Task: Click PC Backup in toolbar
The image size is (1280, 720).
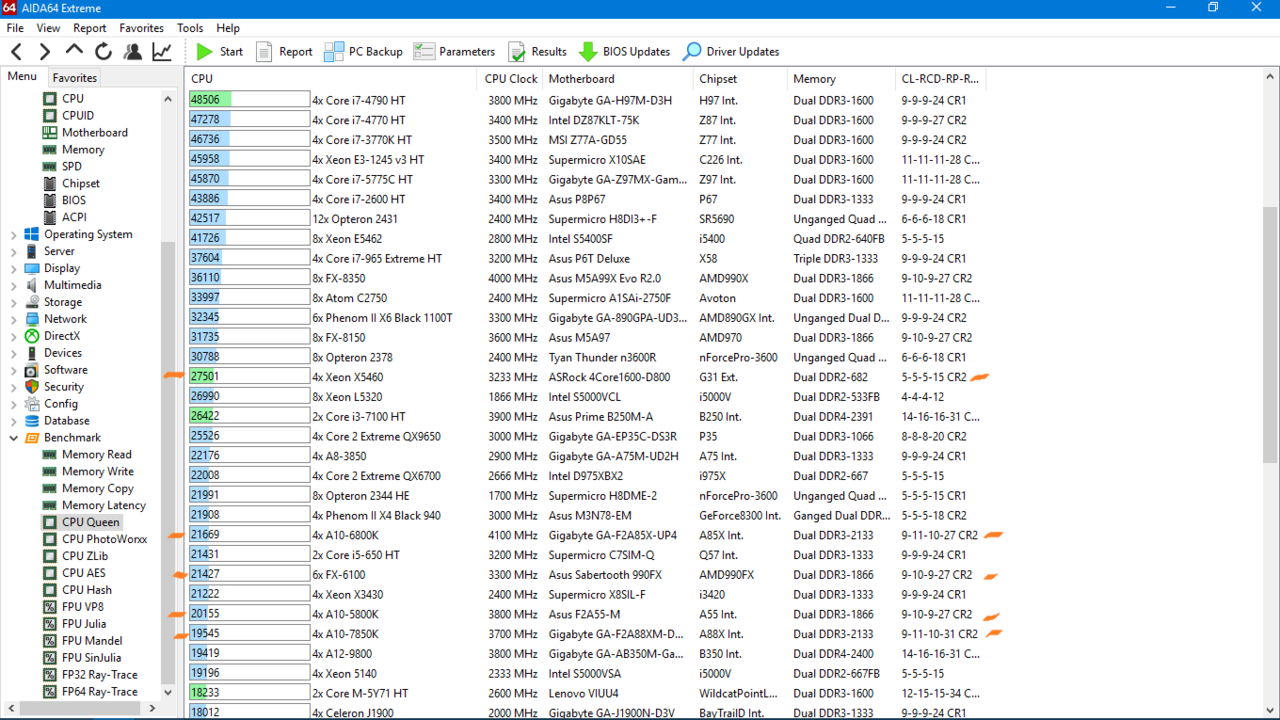Action: click(x=363, y=52)
